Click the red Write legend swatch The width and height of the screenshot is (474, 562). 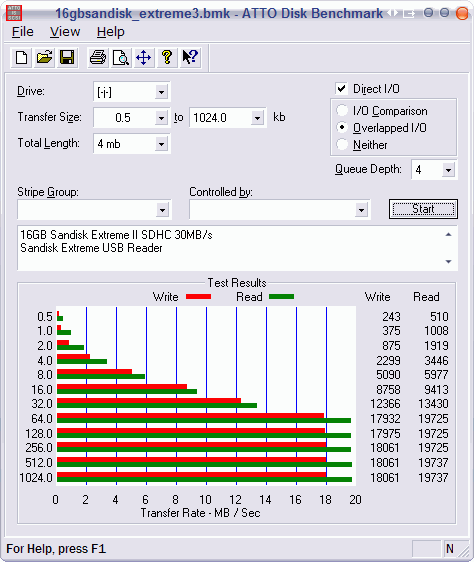(x=198, y=296)
